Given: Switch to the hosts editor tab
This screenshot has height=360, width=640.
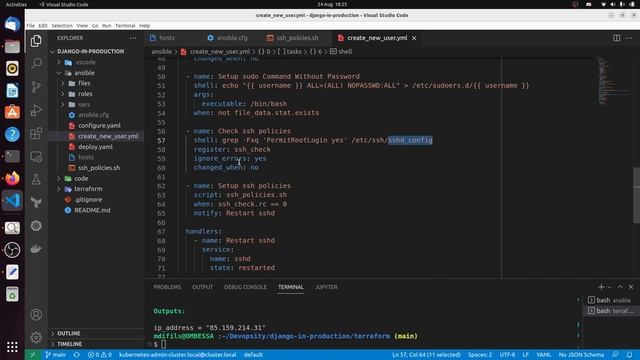Looking at the screenshot, I should [x=167, y=38].
